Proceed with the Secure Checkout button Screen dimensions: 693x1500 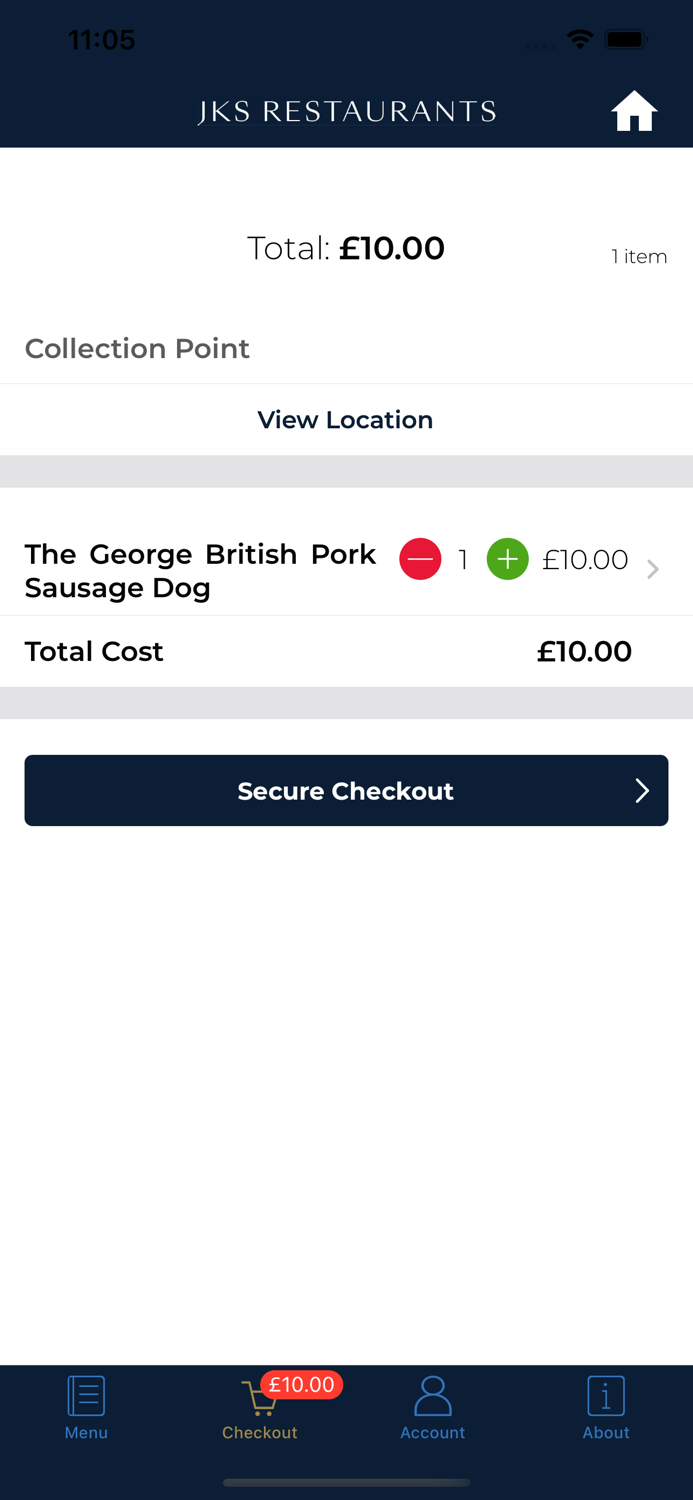tap(346, 790)
